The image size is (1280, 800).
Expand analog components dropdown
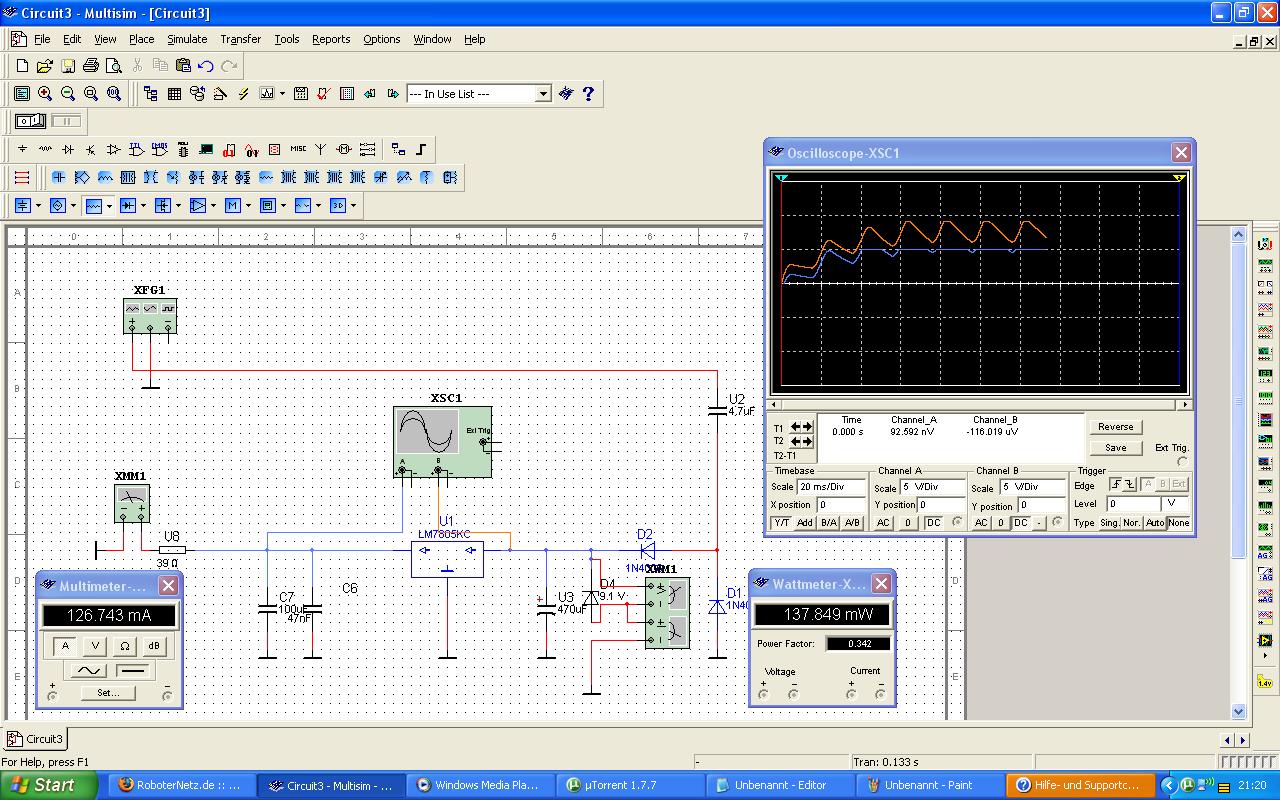click(213, 205)
